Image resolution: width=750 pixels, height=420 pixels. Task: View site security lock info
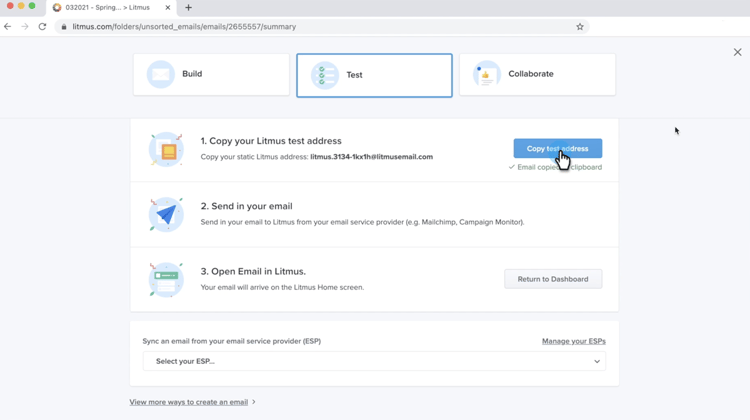click(x=64, y=27)
